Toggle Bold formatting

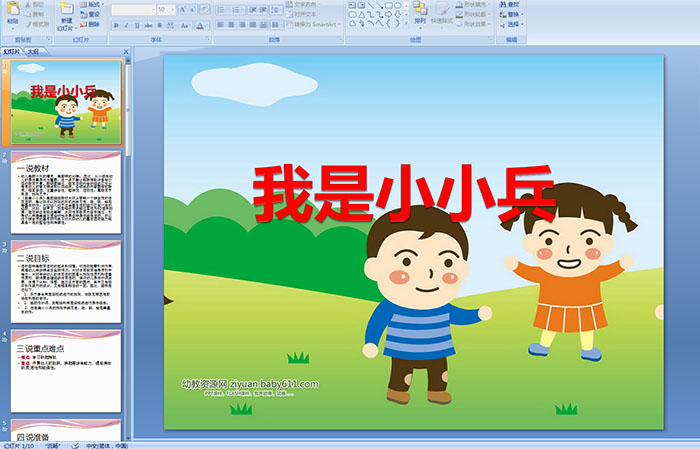(x=116, y=25)
